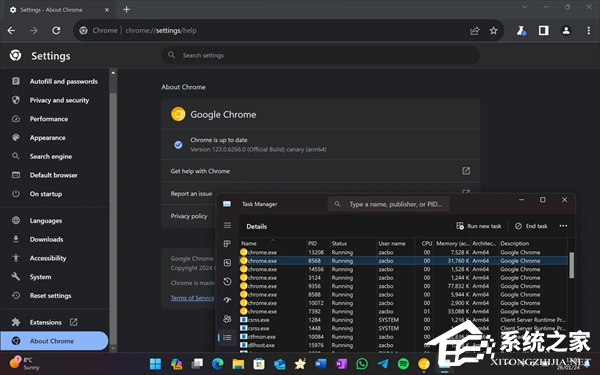This screenshot has height=375, width=600.
Task: Sort by User name column header
Action: pos(395,243)
